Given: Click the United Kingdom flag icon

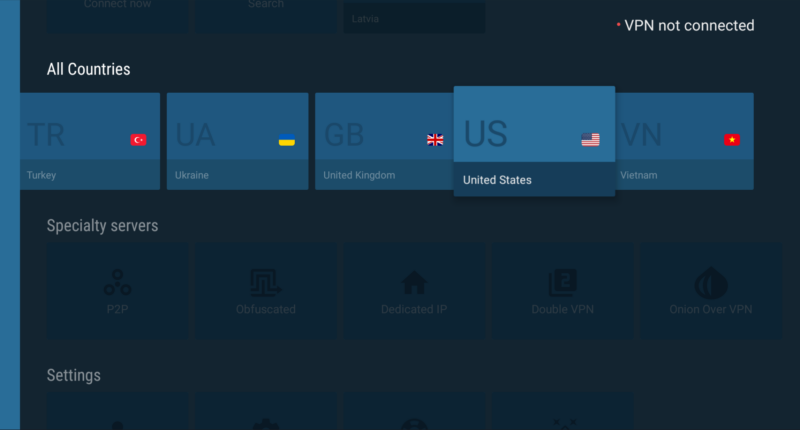Looking at the screenshot, I should 435,140.
